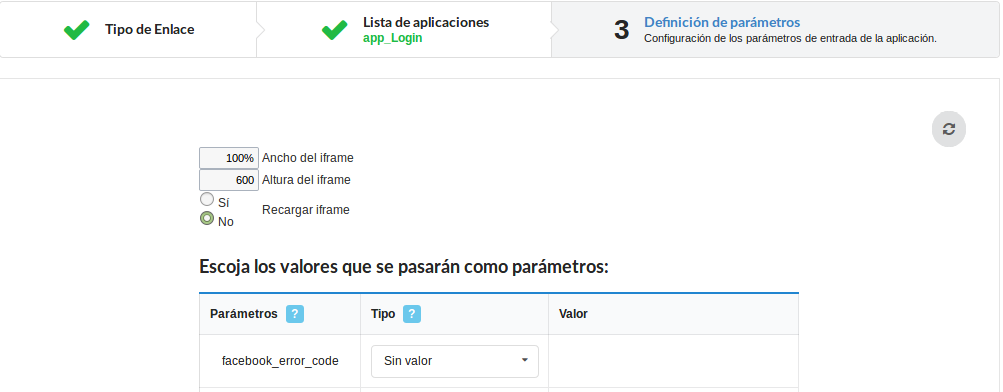Select Sí for Recargar iframe
The height and width of the screenshot is (392, 1003).
(x=207, y=200)
